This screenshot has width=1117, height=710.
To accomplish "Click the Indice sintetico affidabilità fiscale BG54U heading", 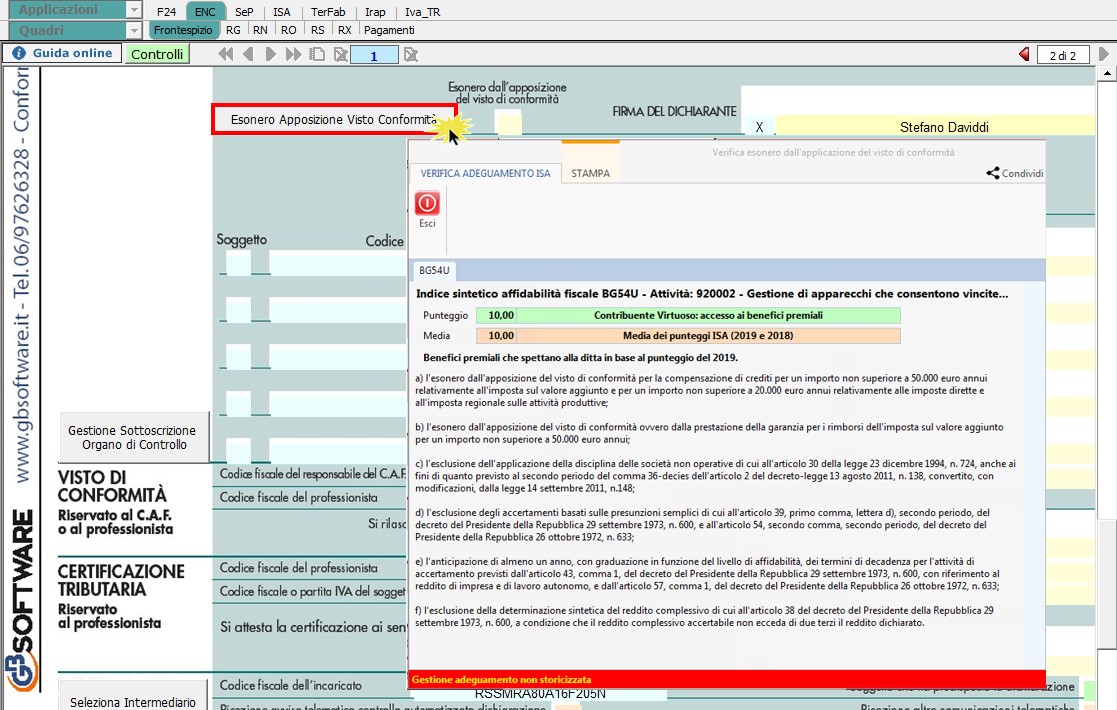I will [712, 293].
